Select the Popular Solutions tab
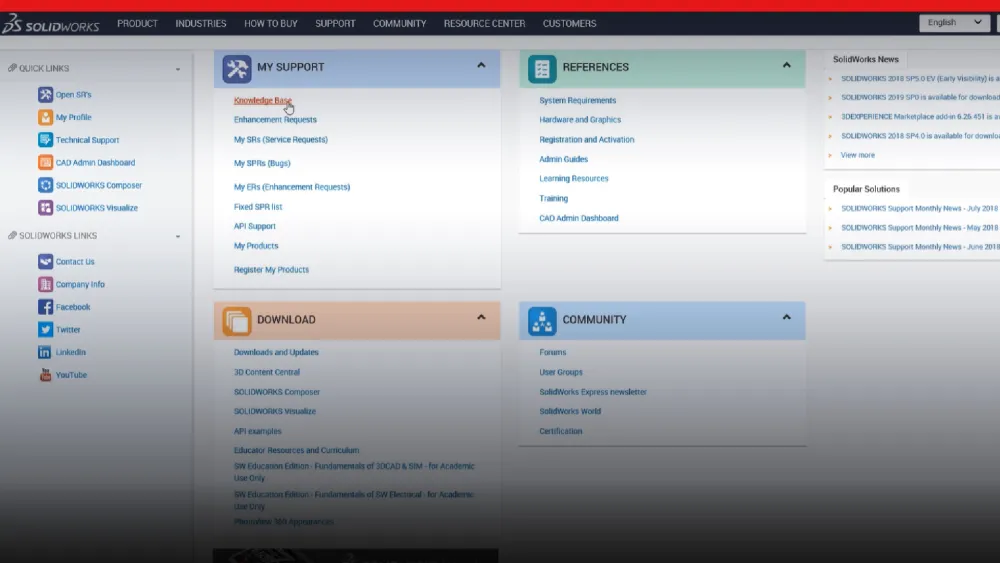1000x563 pixels. point(866,189)
